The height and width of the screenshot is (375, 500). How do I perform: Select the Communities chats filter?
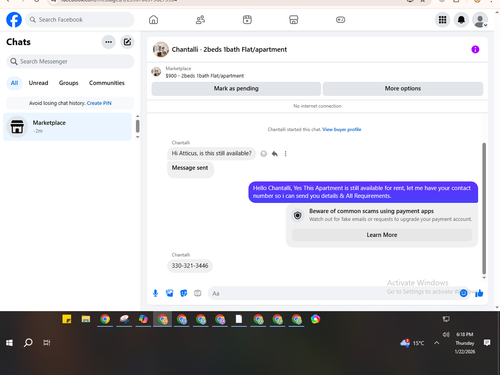(x=107, y=83)
